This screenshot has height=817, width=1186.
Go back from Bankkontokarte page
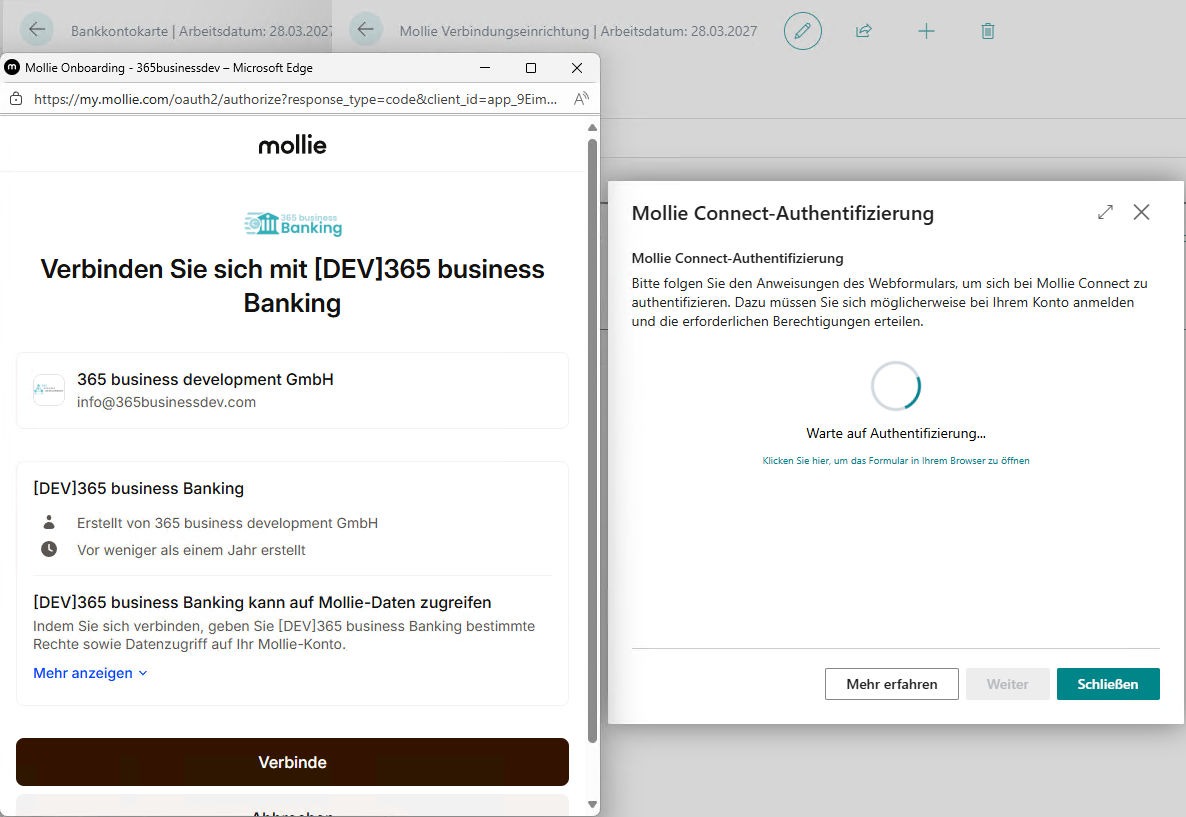pyautogui.click(x=37, y=30)
